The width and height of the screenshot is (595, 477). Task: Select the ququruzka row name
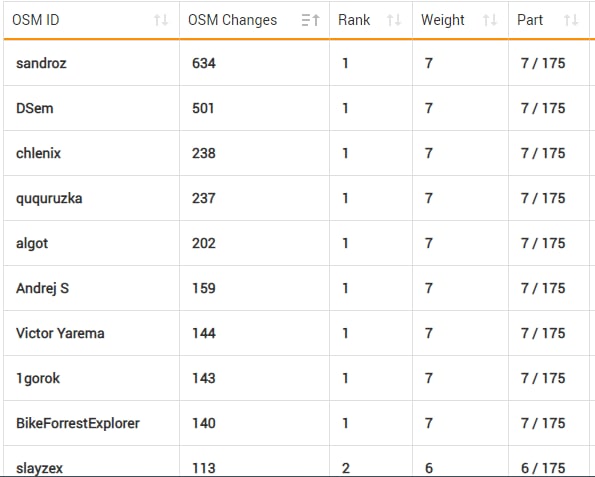(49, 198)
